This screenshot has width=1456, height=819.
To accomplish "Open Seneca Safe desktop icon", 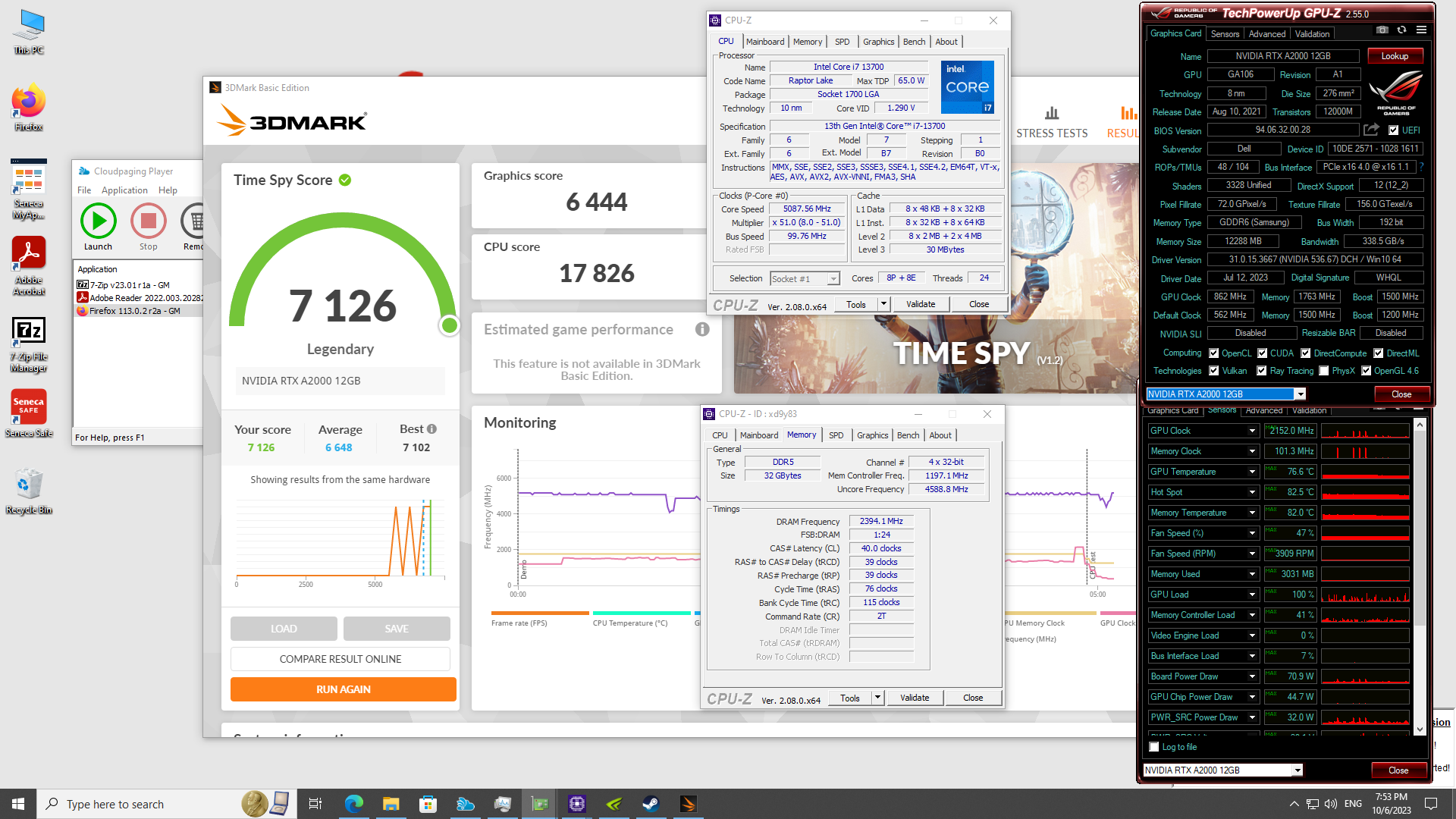I will tap(29, 413).
